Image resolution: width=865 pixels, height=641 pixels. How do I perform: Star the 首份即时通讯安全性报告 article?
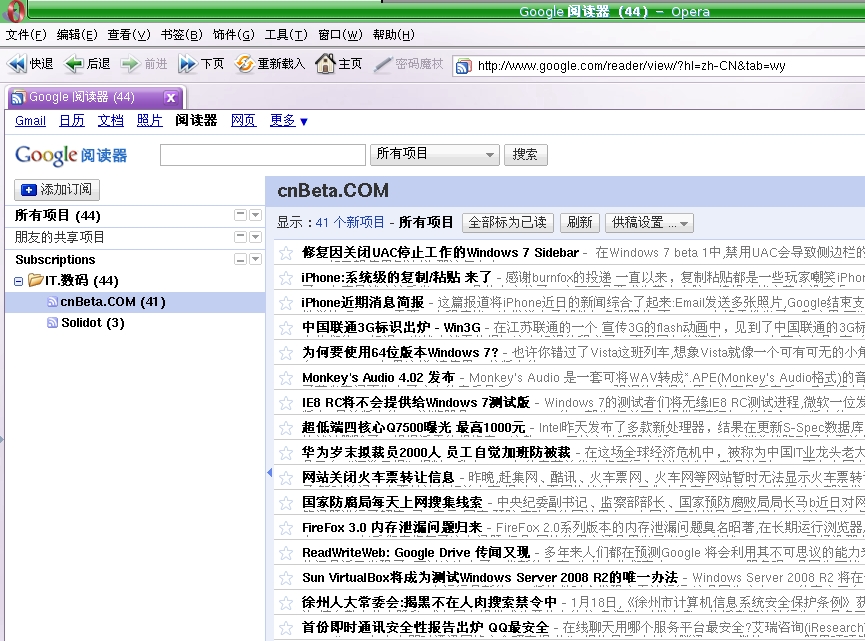coord(286,628)
